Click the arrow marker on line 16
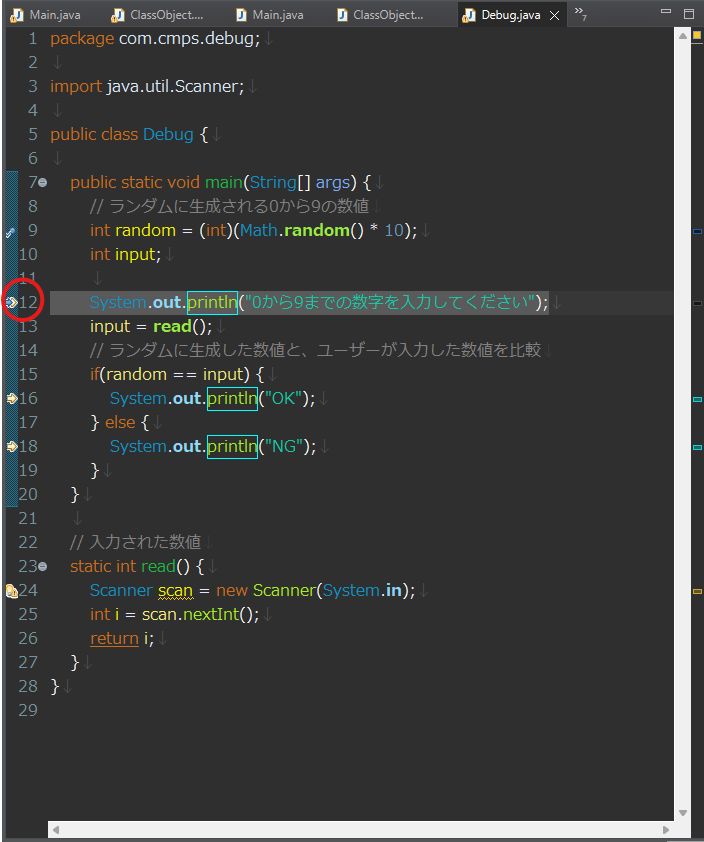 click(11, 398)
